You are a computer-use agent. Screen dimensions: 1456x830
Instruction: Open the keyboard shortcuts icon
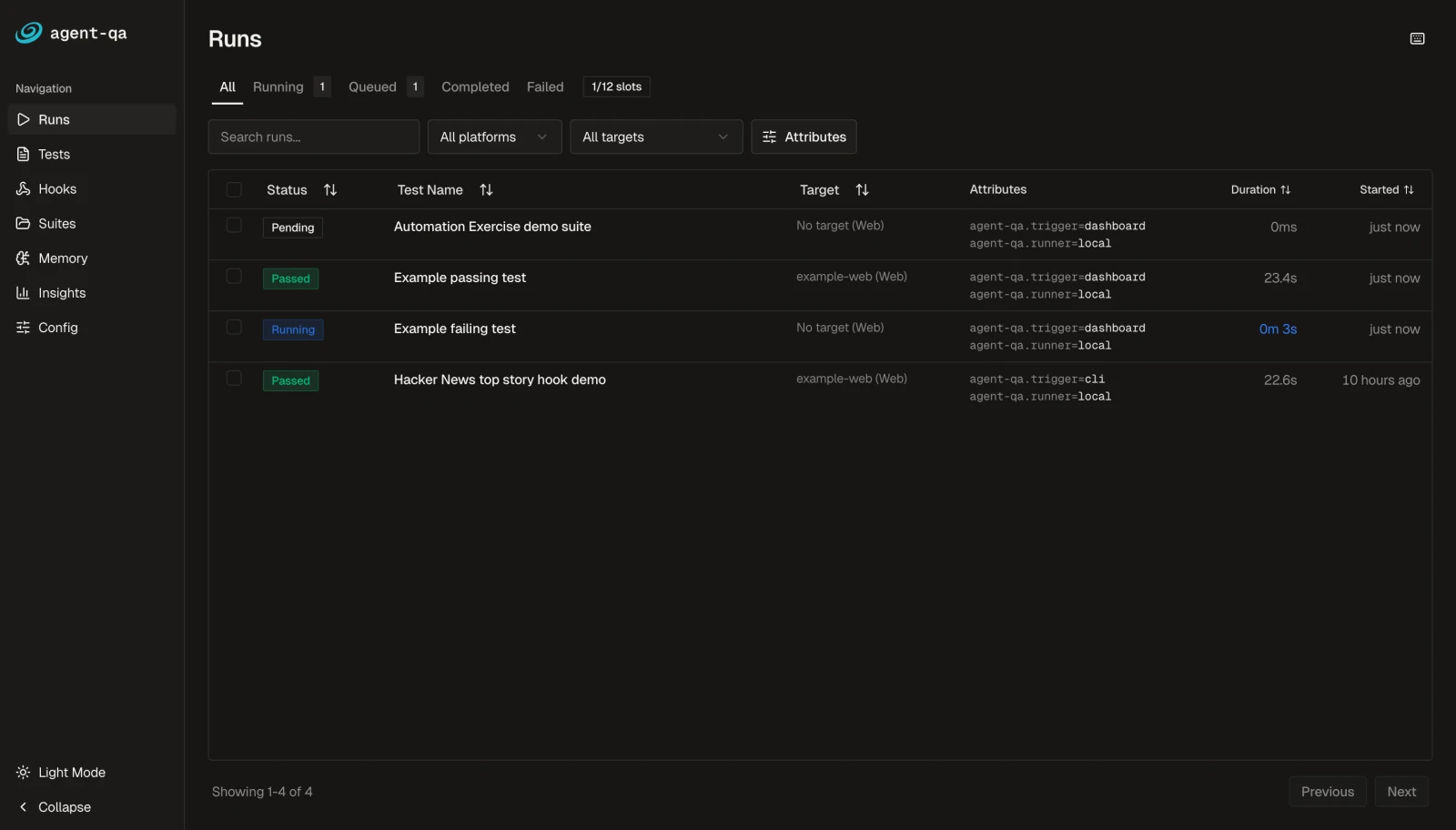[x=1417, y=38]
